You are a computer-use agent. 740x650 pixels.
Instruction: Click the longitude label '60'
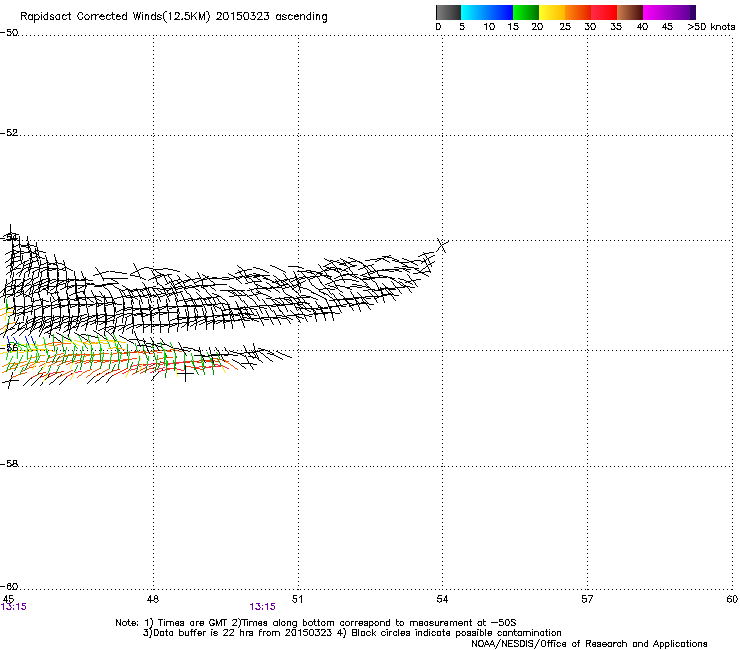click(x=732, y=599)
